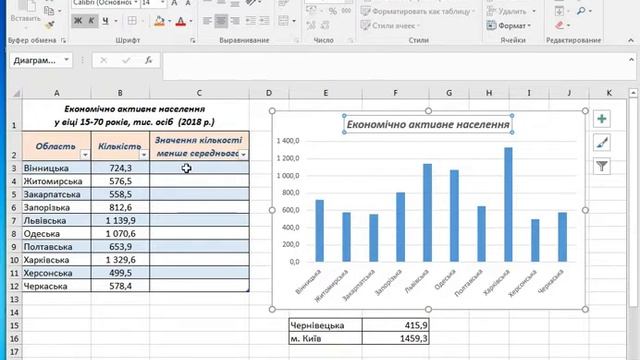This screenshot has height=360, width=640.
Task: Click the Decrease decimal icon
Action: click(325, 25)
